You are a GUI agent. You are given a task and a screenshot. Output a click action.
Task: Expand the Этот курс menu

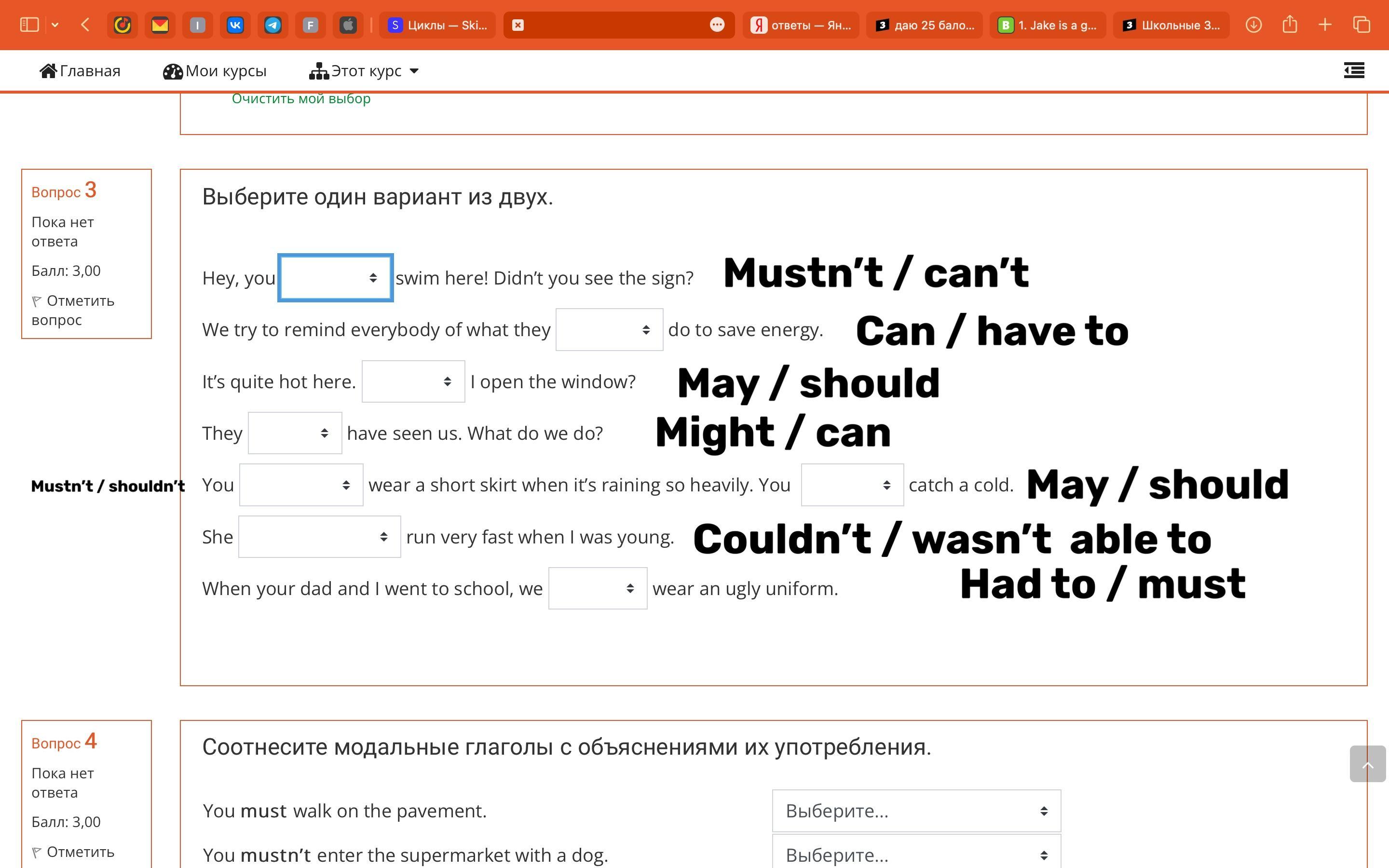point(364,71)
